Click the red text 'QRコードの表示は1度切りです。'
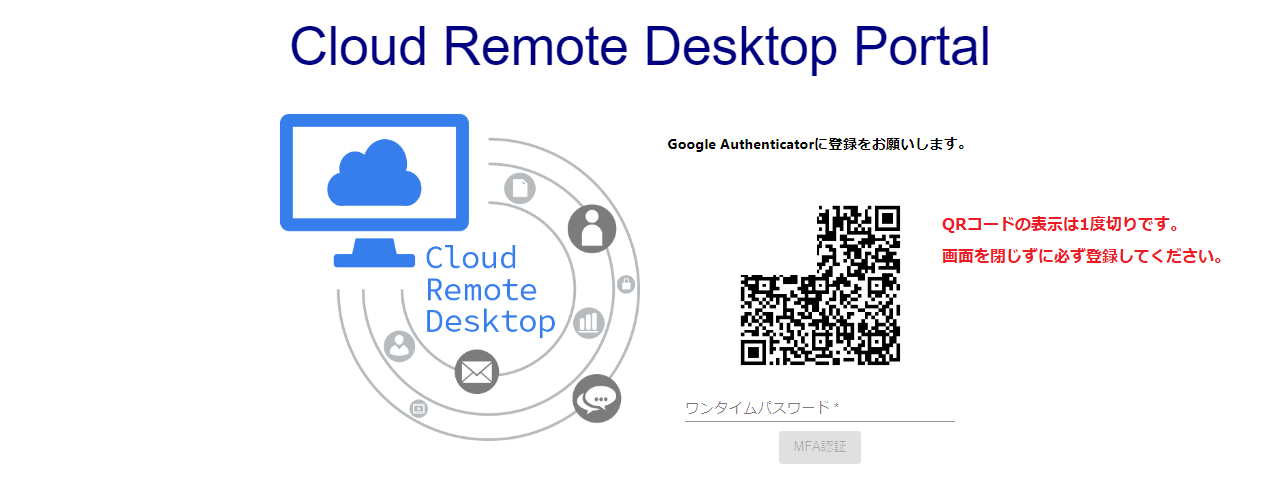Image resolution: width=1280 pixels, height=497 pixels. [x=1062, y=223]
